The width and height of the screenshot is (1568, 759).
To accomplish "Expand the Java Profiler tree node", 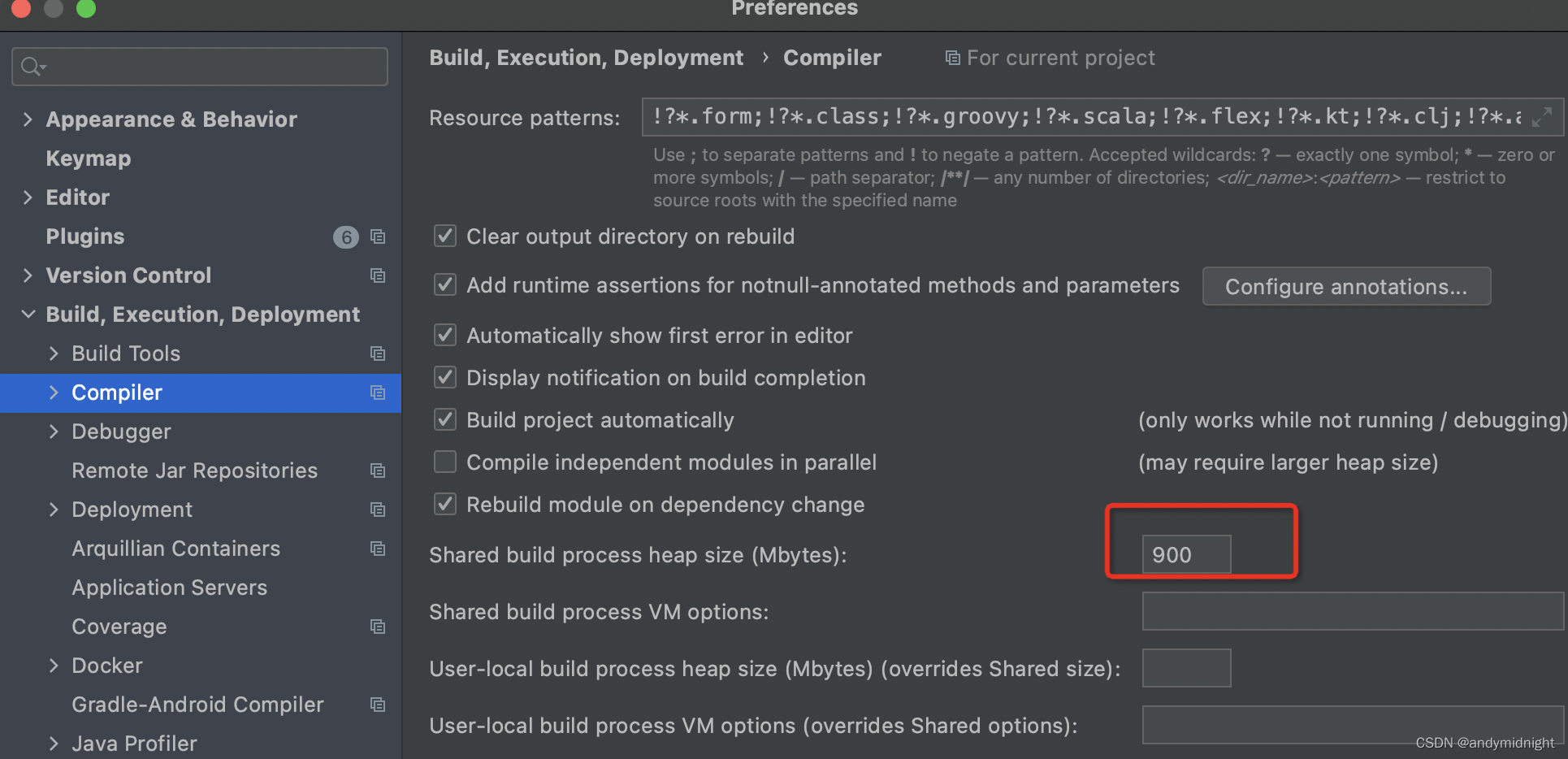I will [x=54, y=744].
